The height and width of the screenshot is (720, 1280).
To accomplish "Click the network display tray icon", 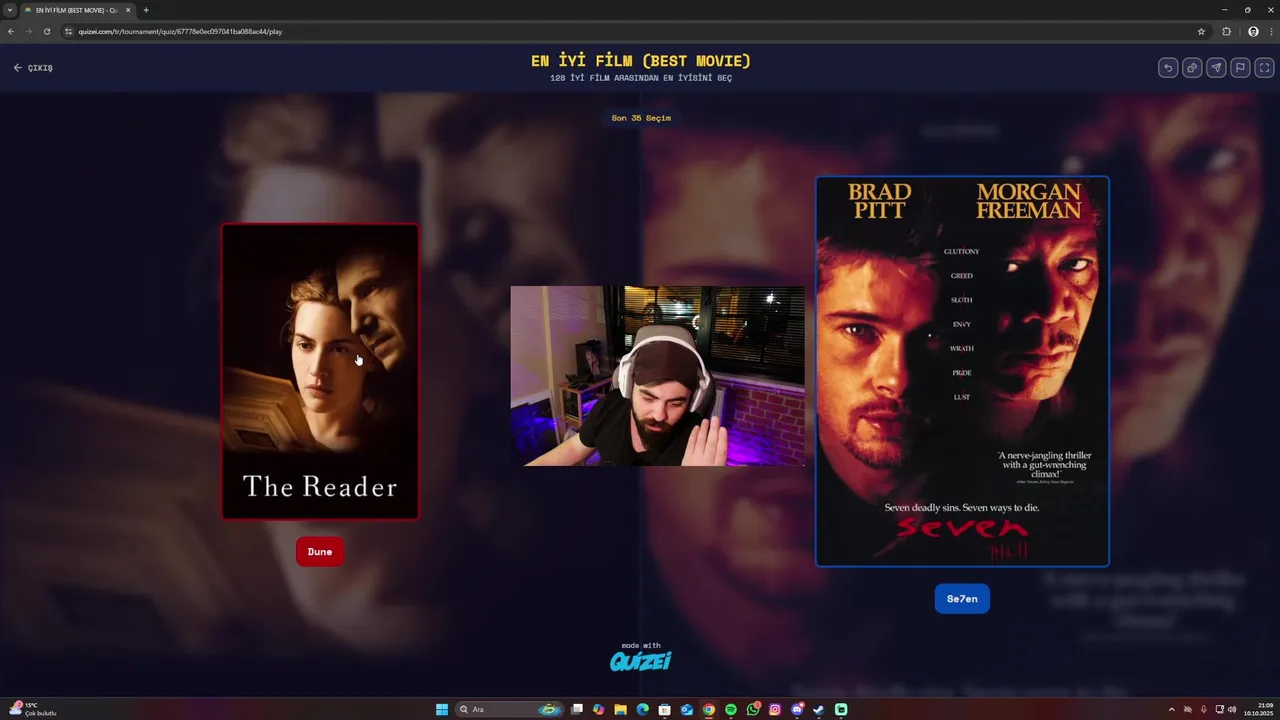I will [x=1219, y=709].
